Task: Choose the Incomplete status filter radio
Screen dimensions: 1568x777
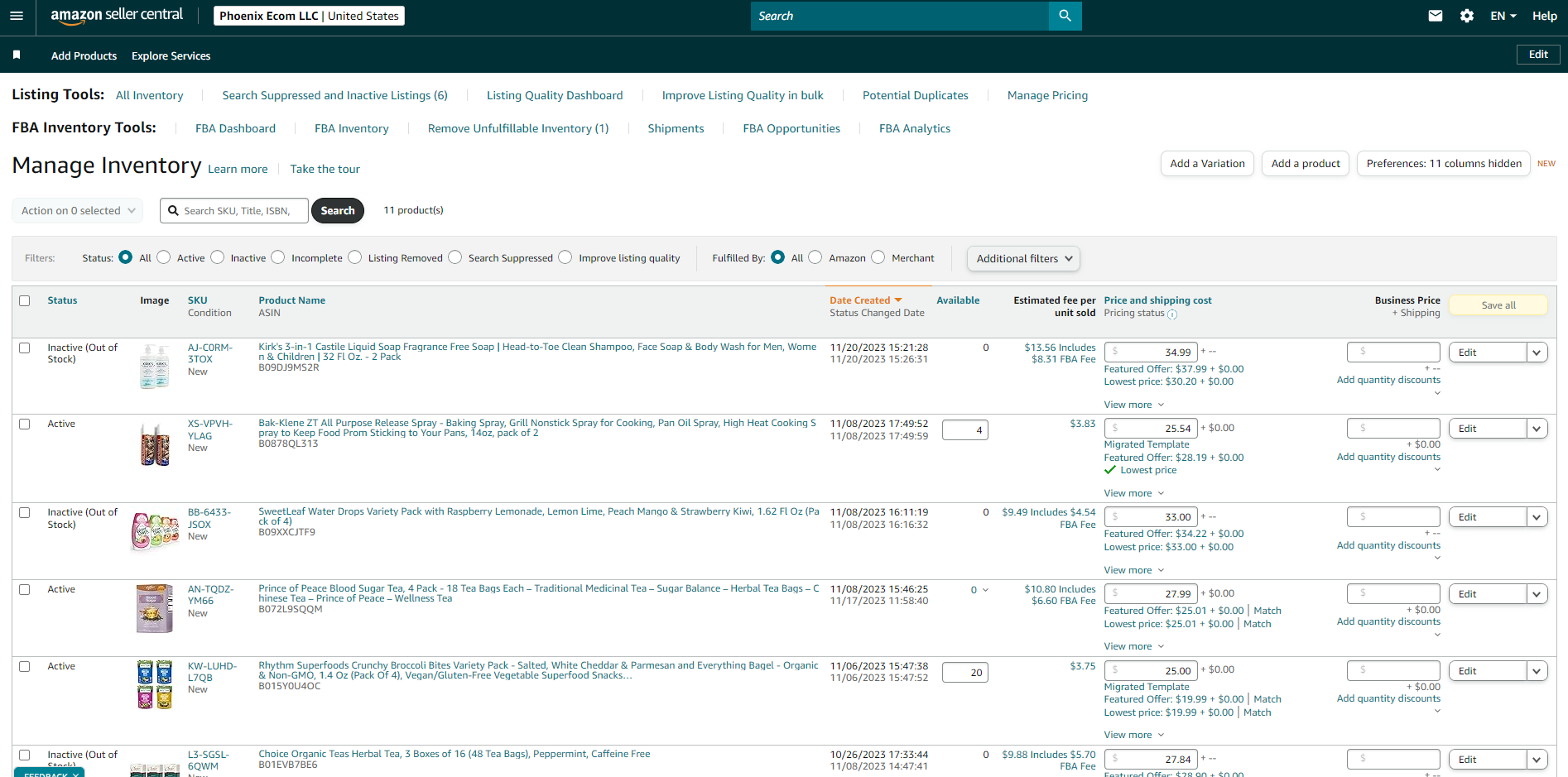Action: click(278, 257)
